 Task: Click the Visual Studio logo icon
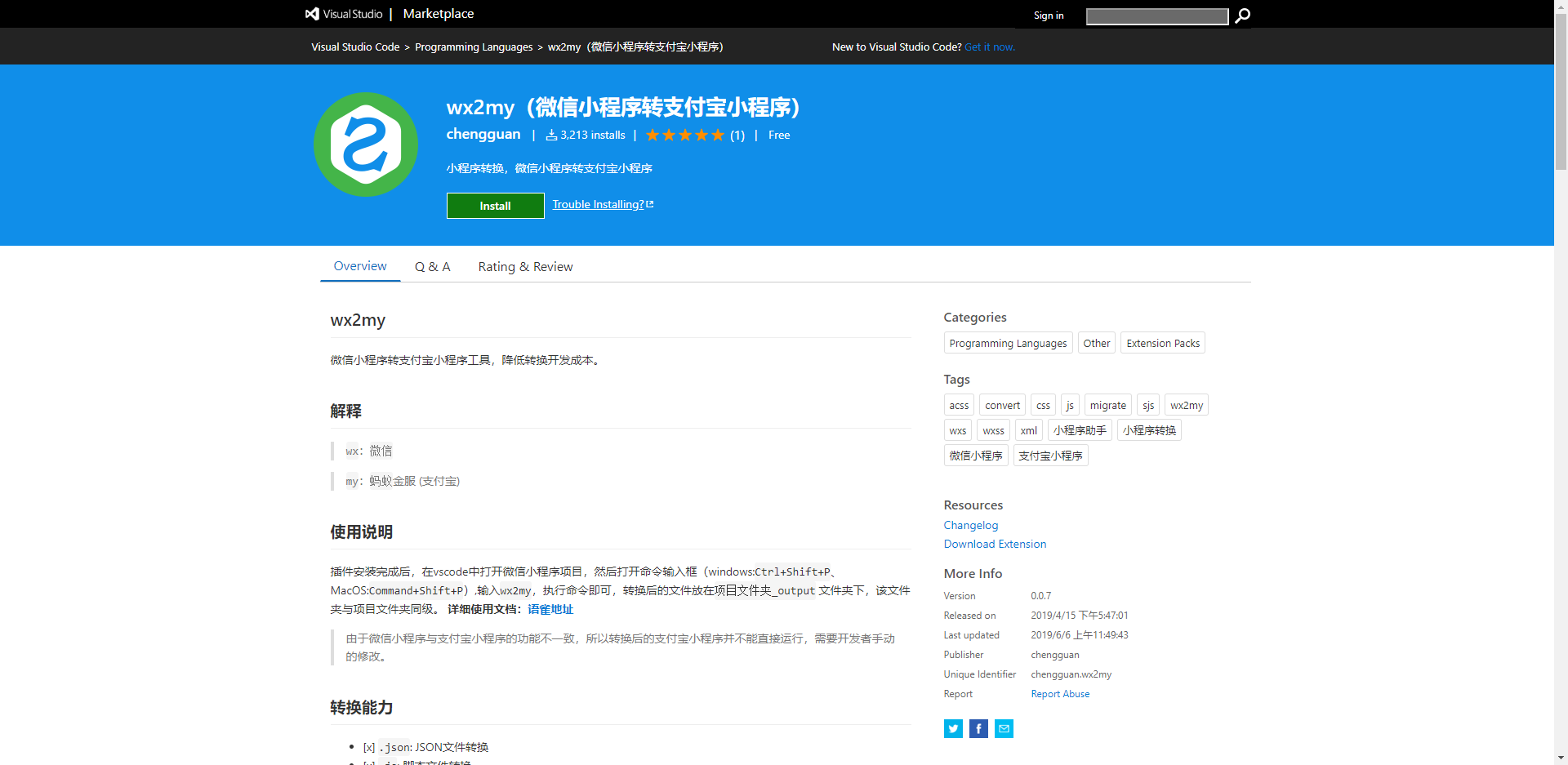click(312, 14)
